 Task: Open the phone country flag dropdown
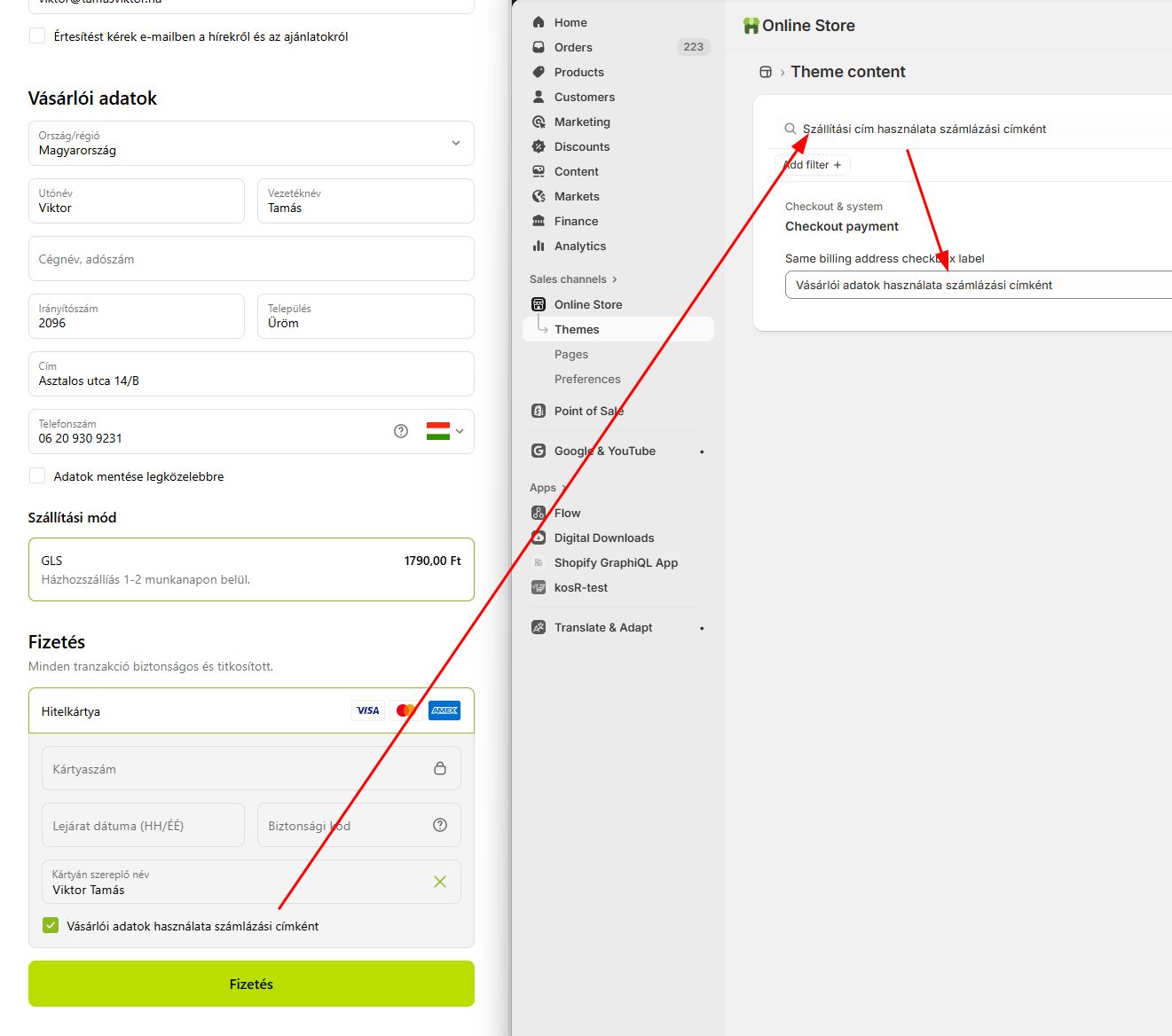click(x=445, y=431)
